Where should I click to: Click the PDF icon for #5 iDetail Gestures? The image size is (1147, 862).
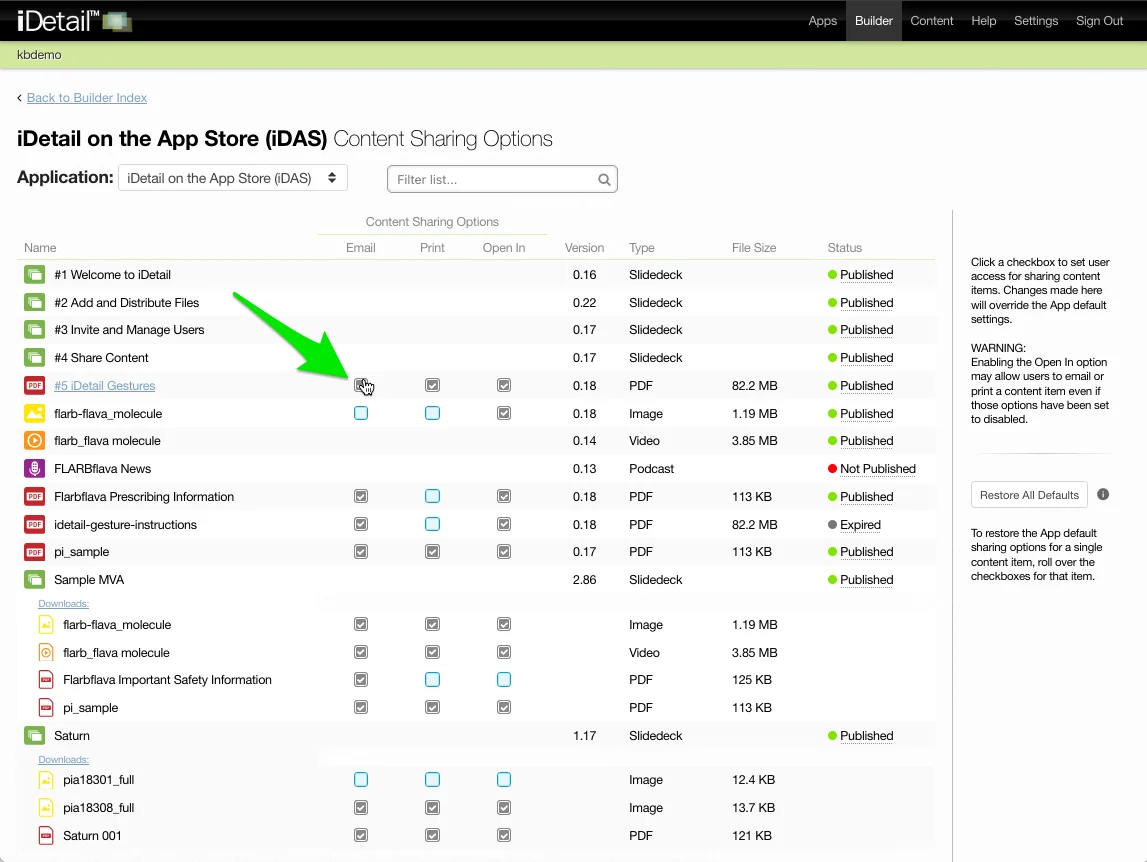[x=35, y=386]
